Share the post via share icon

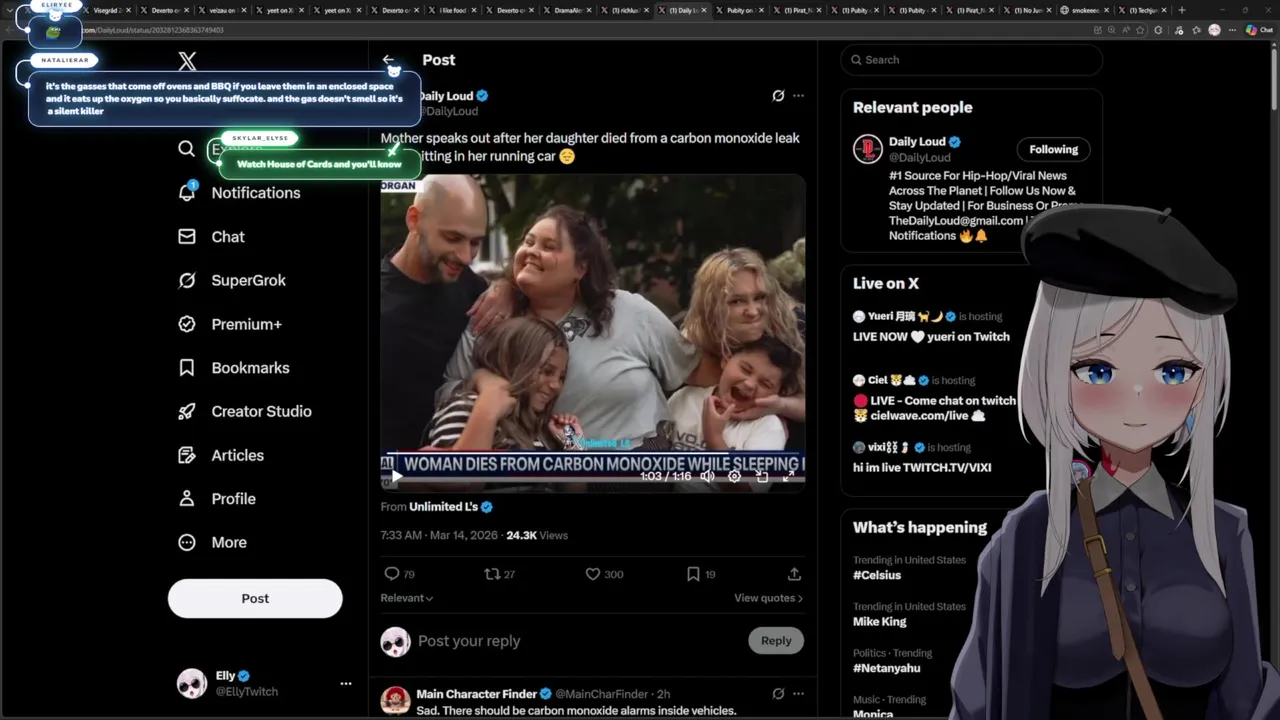point(794,574)
